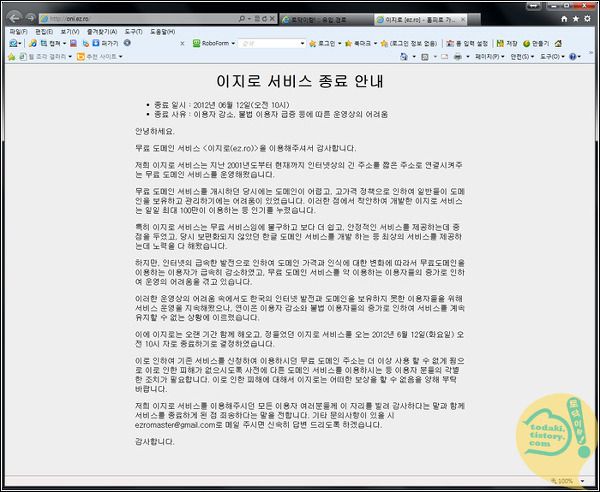This screenshot has height=492, width=600.
Task: Open the 도구(T) menu in the menu bar
Action: pos(134,32)
